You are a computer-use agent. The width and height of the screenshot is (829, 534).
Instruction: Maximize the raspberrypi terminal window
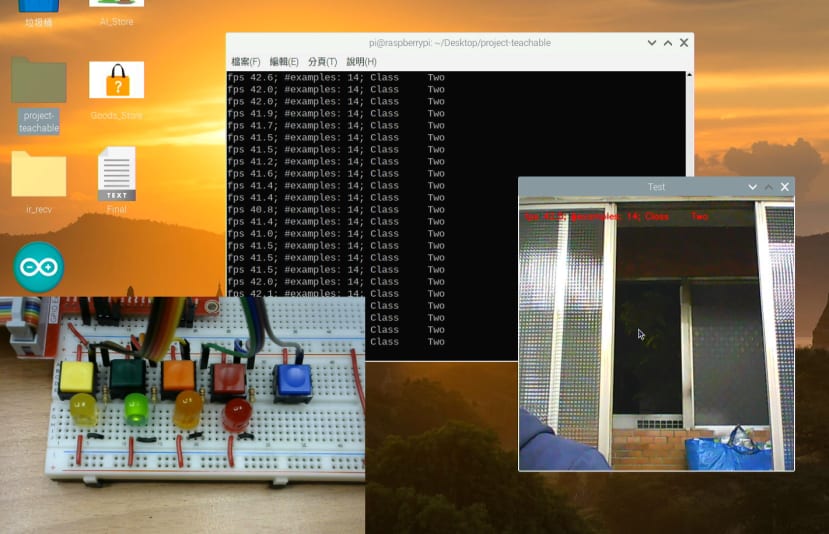(x=668, y=43)
